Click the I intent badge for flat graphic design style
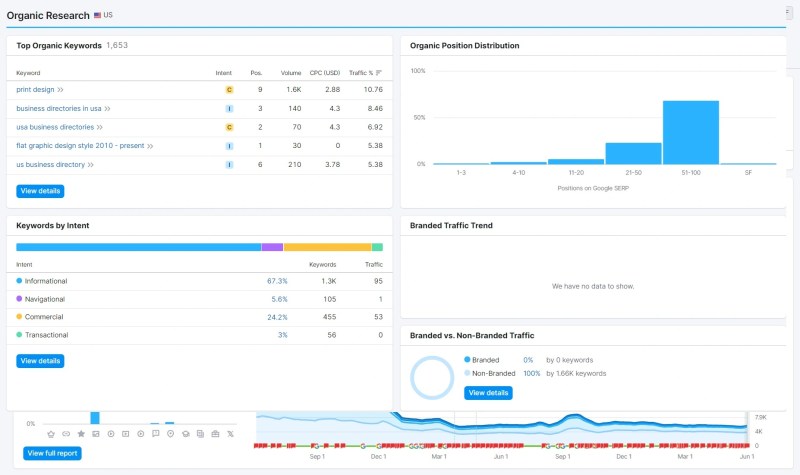This screenshot has width=800, height=475. [x=230, y=146]
